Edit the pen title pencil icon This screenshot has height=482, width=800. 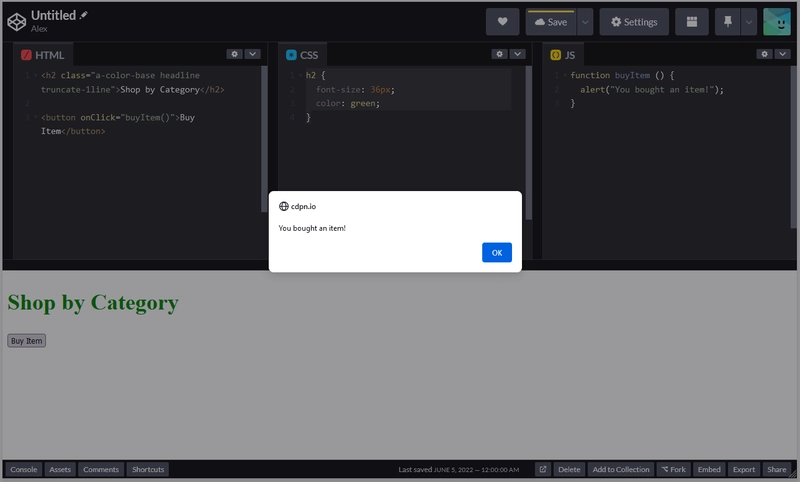tap(84, 15)
